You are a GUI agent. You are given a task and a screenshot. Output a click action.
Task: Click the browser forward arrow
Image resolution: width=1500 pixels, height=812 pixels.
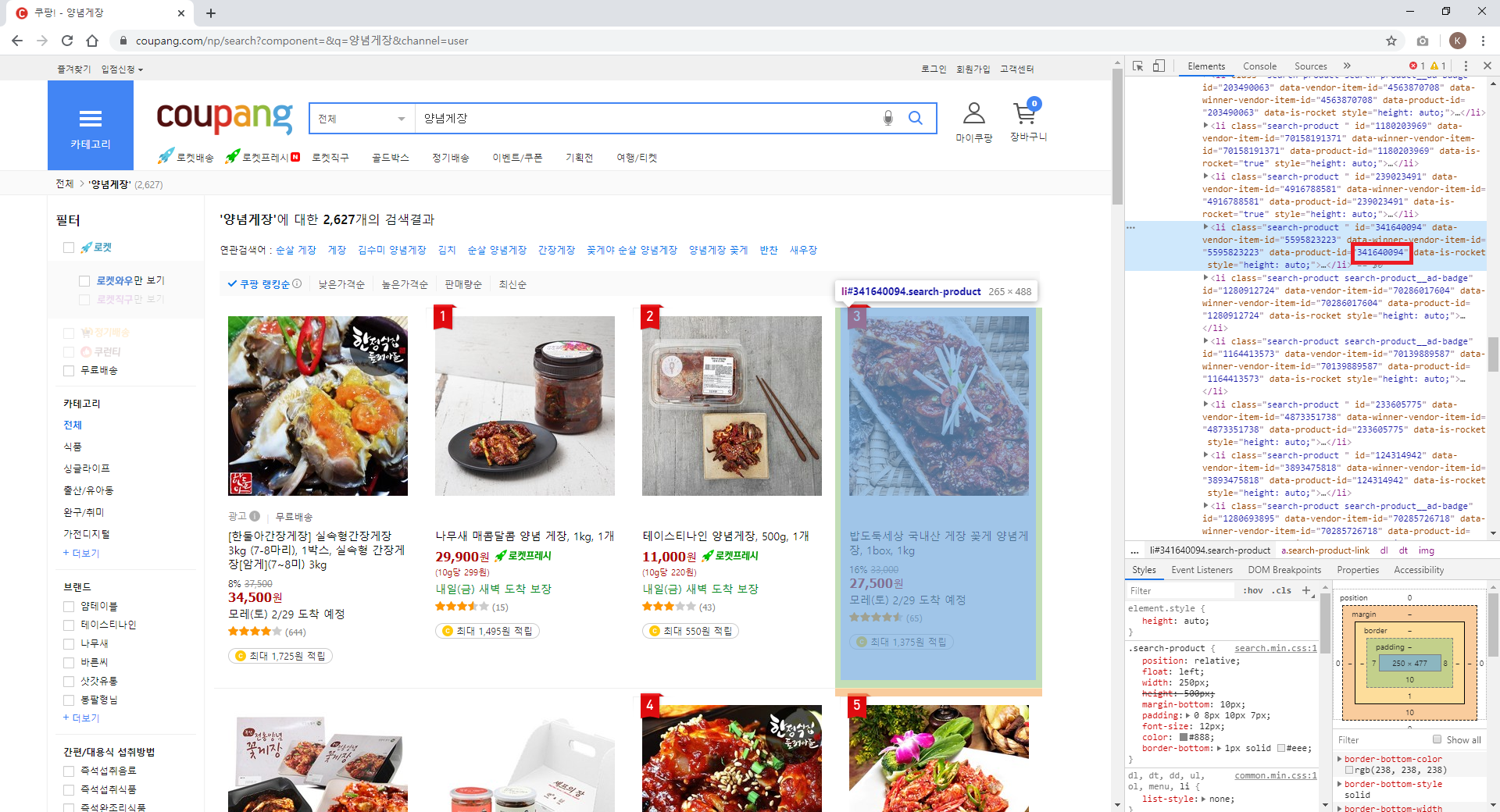click(x=42, y=41)
